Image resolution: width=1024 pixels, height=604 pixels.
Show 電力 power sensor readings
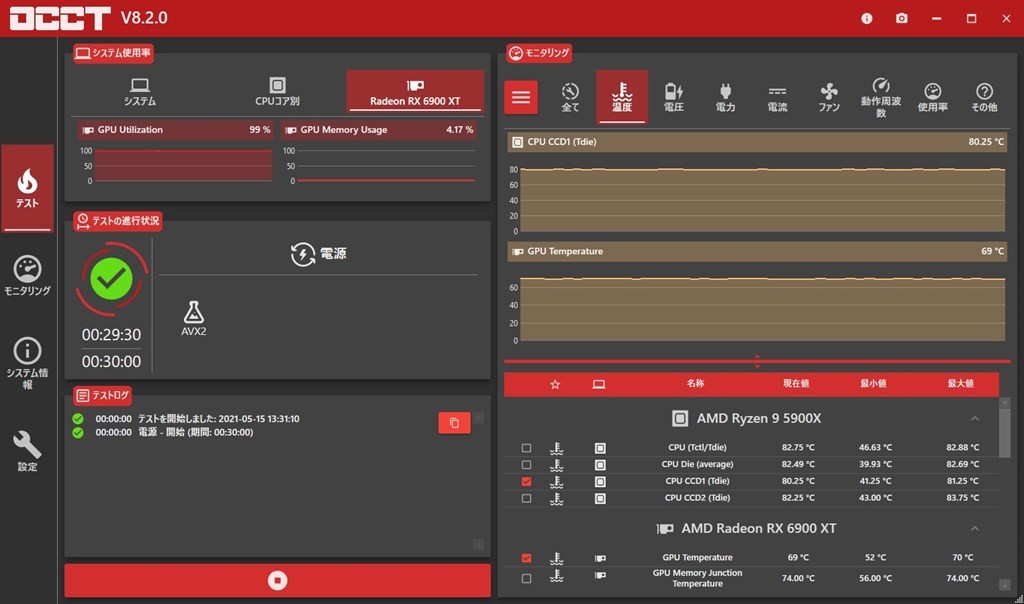pyautogui.click(x=725, y=97)
